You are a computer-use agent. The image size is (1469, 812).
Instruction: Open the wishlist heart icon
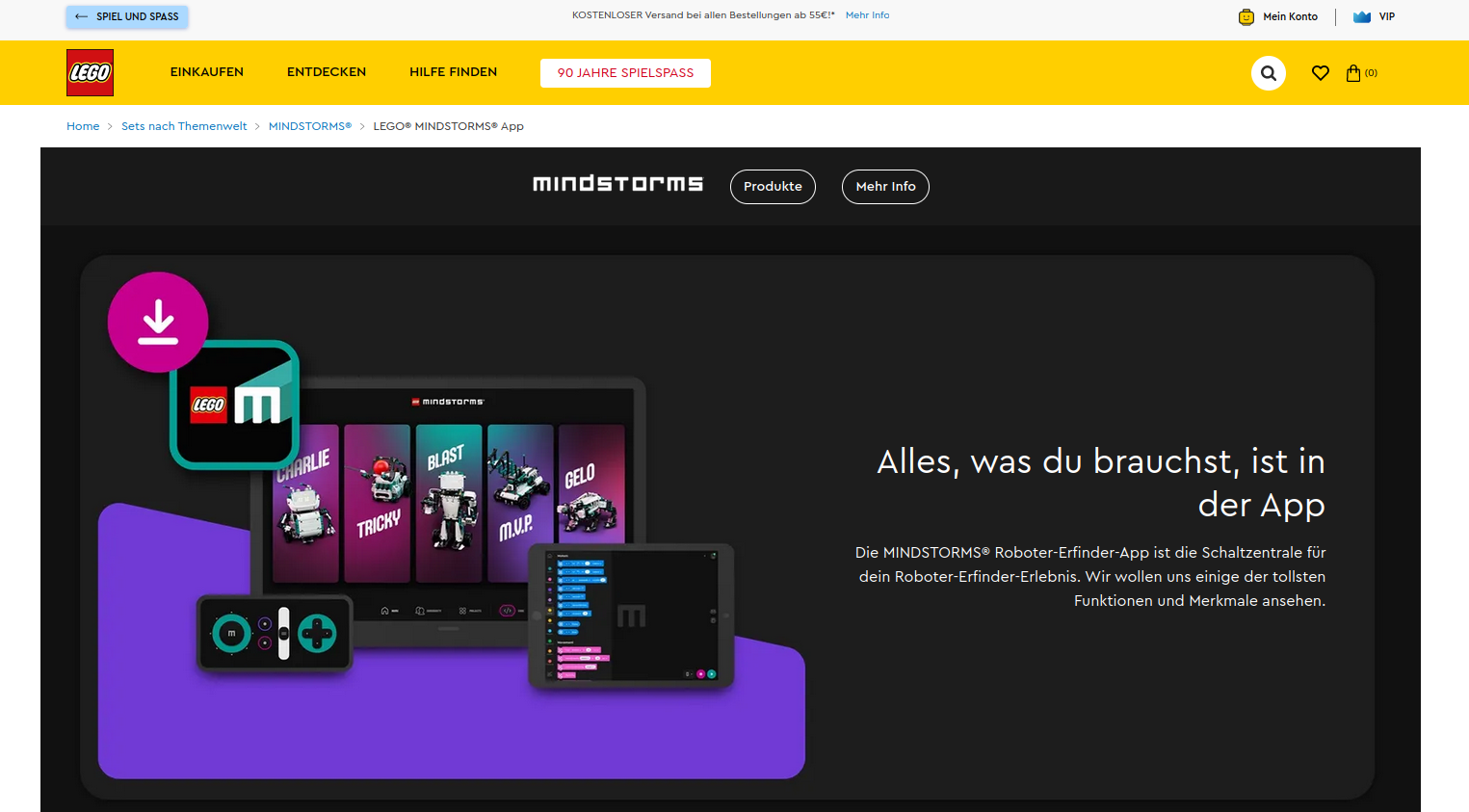click(x=1321, y=72)
